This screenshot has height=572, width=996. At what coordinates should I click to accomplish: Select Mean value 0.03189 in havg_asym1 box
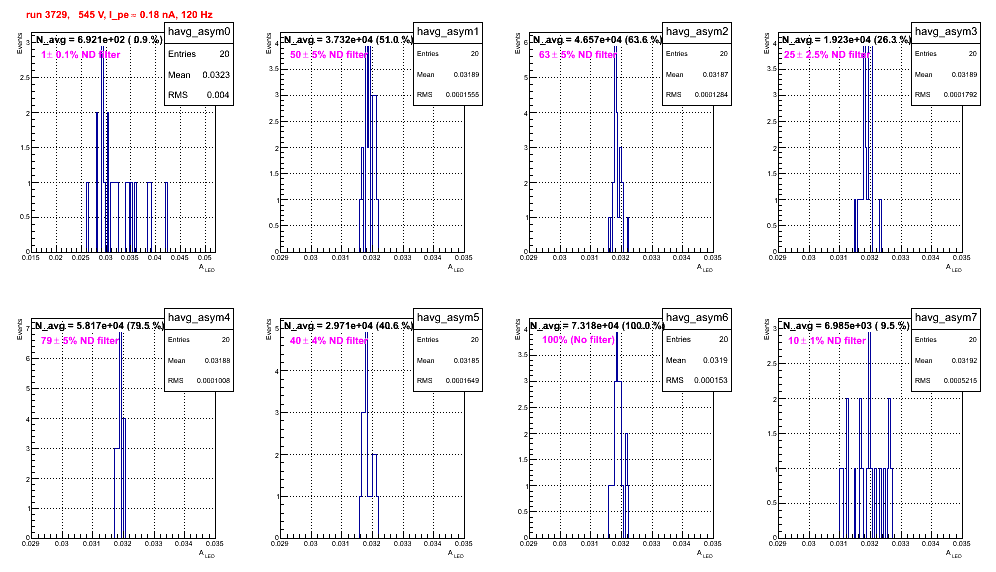(466, 75)
